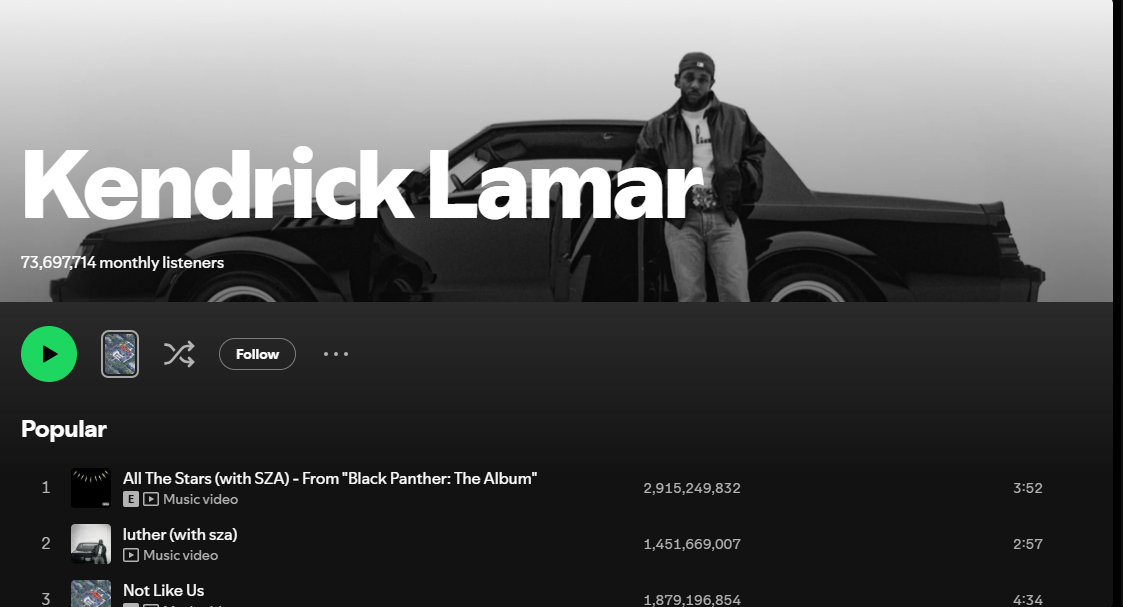Click the 73,697,714 monthly listeners text
Screen dimensions: 1123x607
[x=122, y=263]
